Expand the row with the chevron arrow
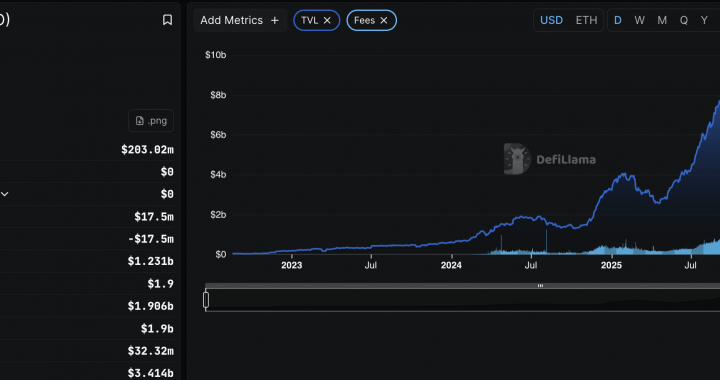 [x=5, y=194]
